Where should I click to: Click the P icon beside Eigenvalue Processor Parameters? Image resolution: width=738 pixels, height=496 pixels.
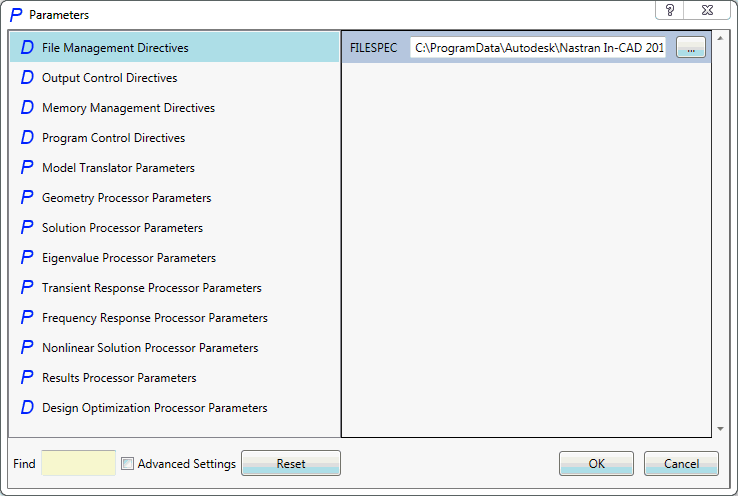27,258
